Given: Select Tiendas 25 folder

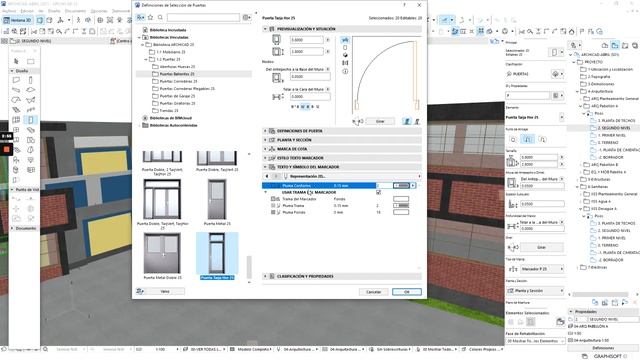Looking at the screenshot, I should pos(169,111).
